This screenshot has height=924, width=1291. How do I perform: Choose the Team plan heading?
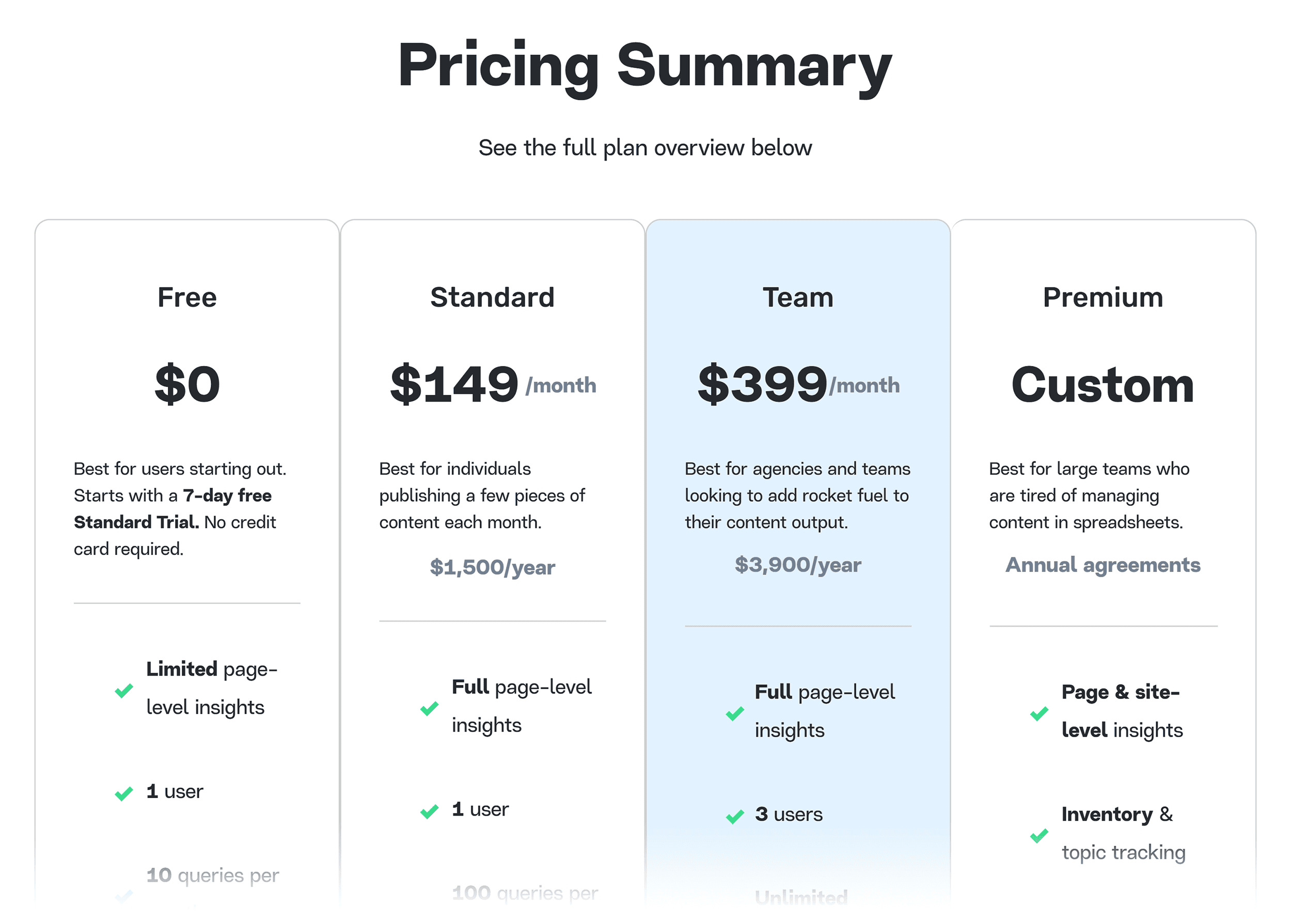tap(797, 297)
